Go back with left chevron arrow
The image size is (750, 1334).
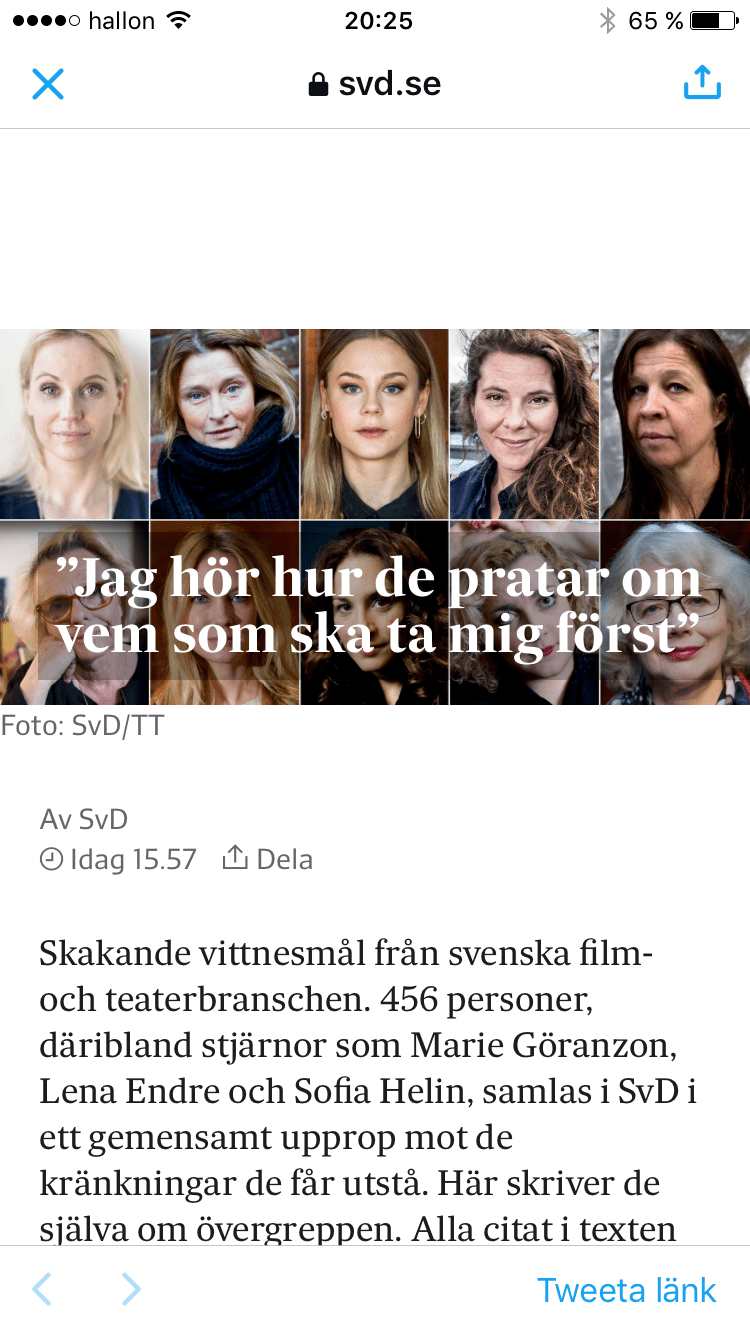[41, 1290]
